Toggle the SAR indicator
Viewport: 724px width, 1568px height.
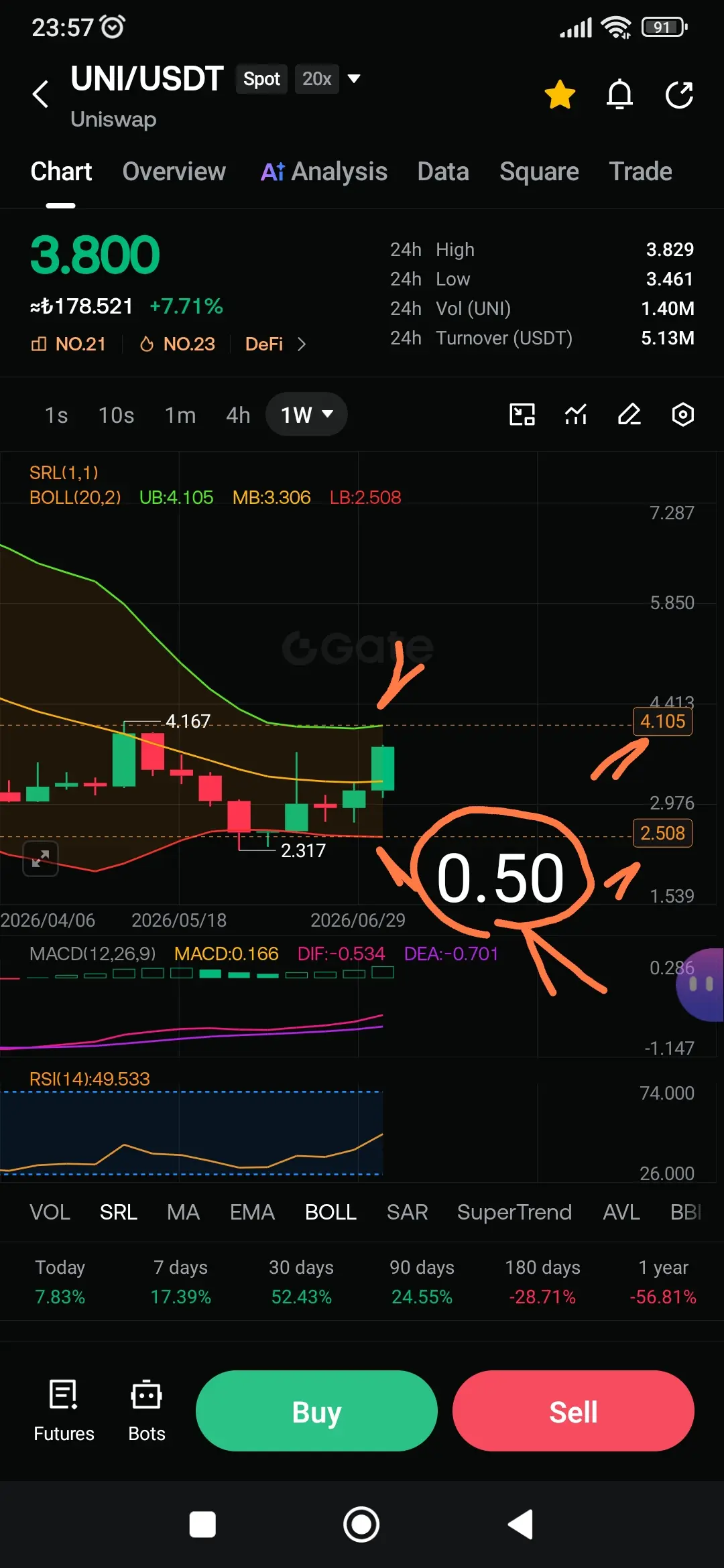(407, 1212)
